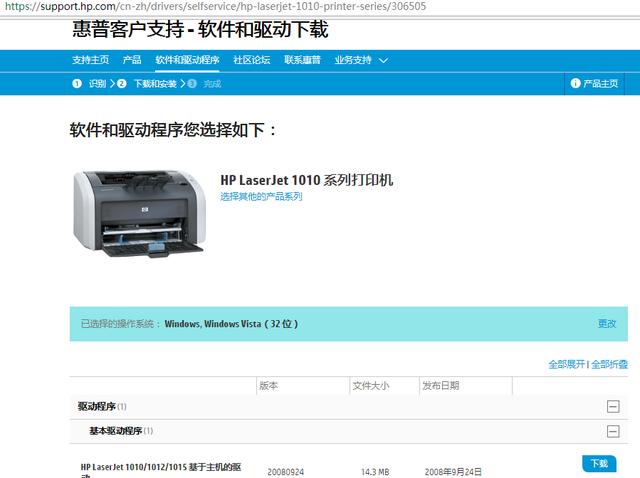Open the HP LaserJet 1010/1012/1015 driver entry
The height and width of the screenshot is (478, 640).
(x=161, y=471)
